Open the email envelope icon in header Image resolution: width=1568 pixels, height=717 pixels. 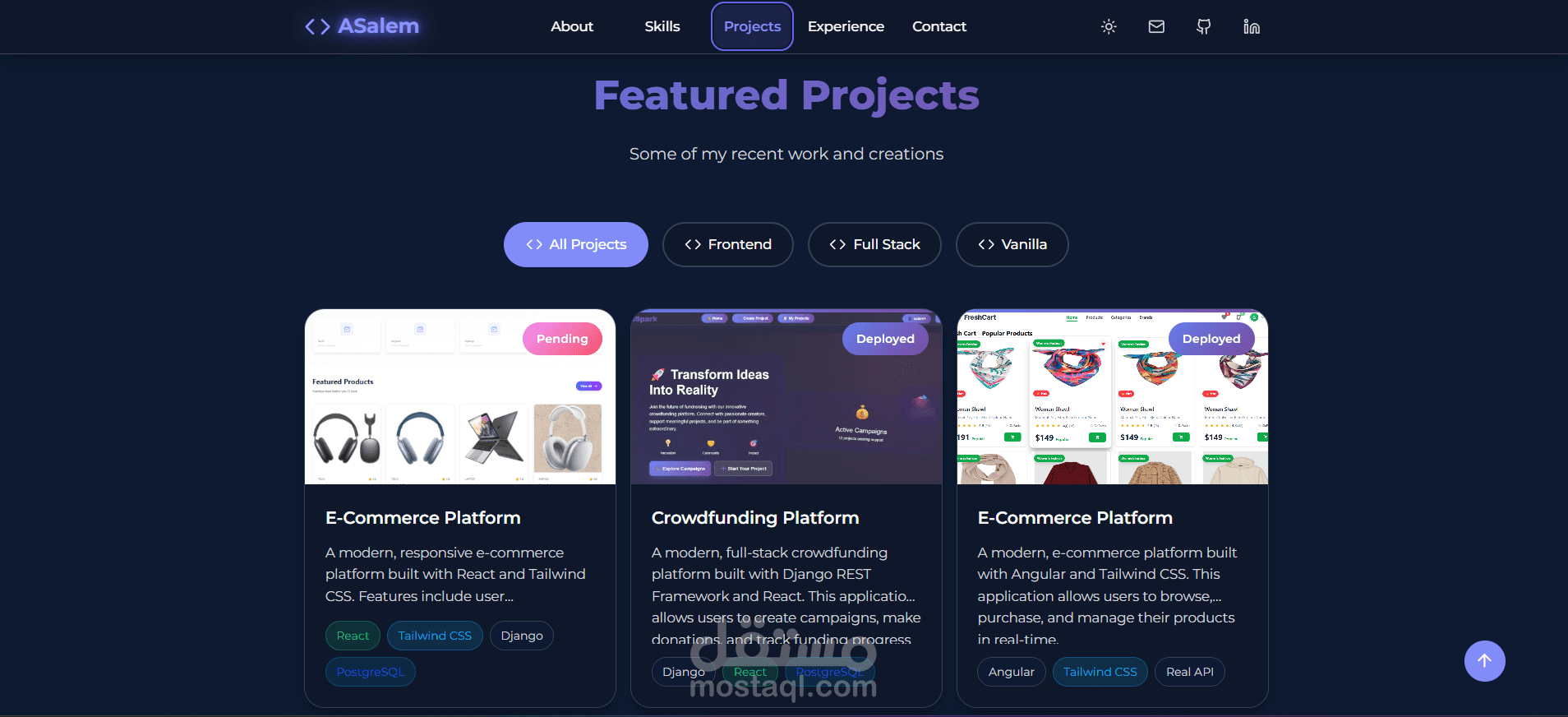point(1156,26)
